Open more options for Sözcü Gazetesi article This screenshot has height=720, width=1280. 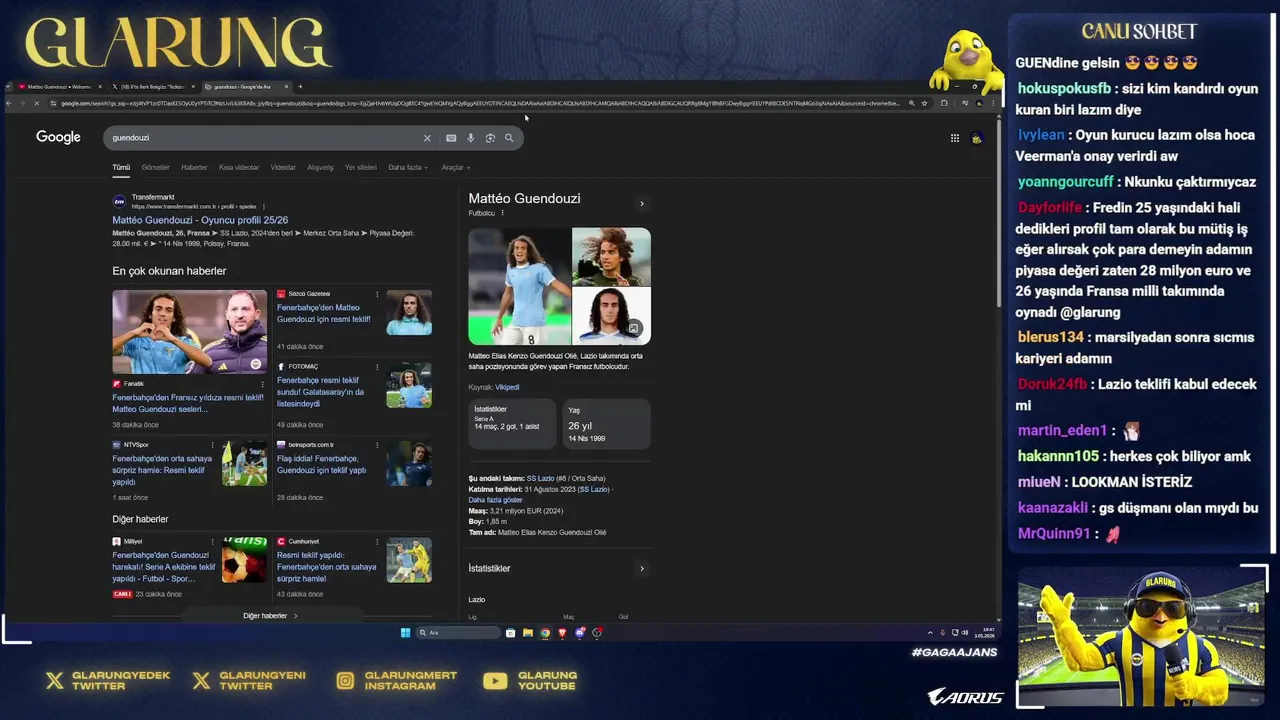point(377,294)
